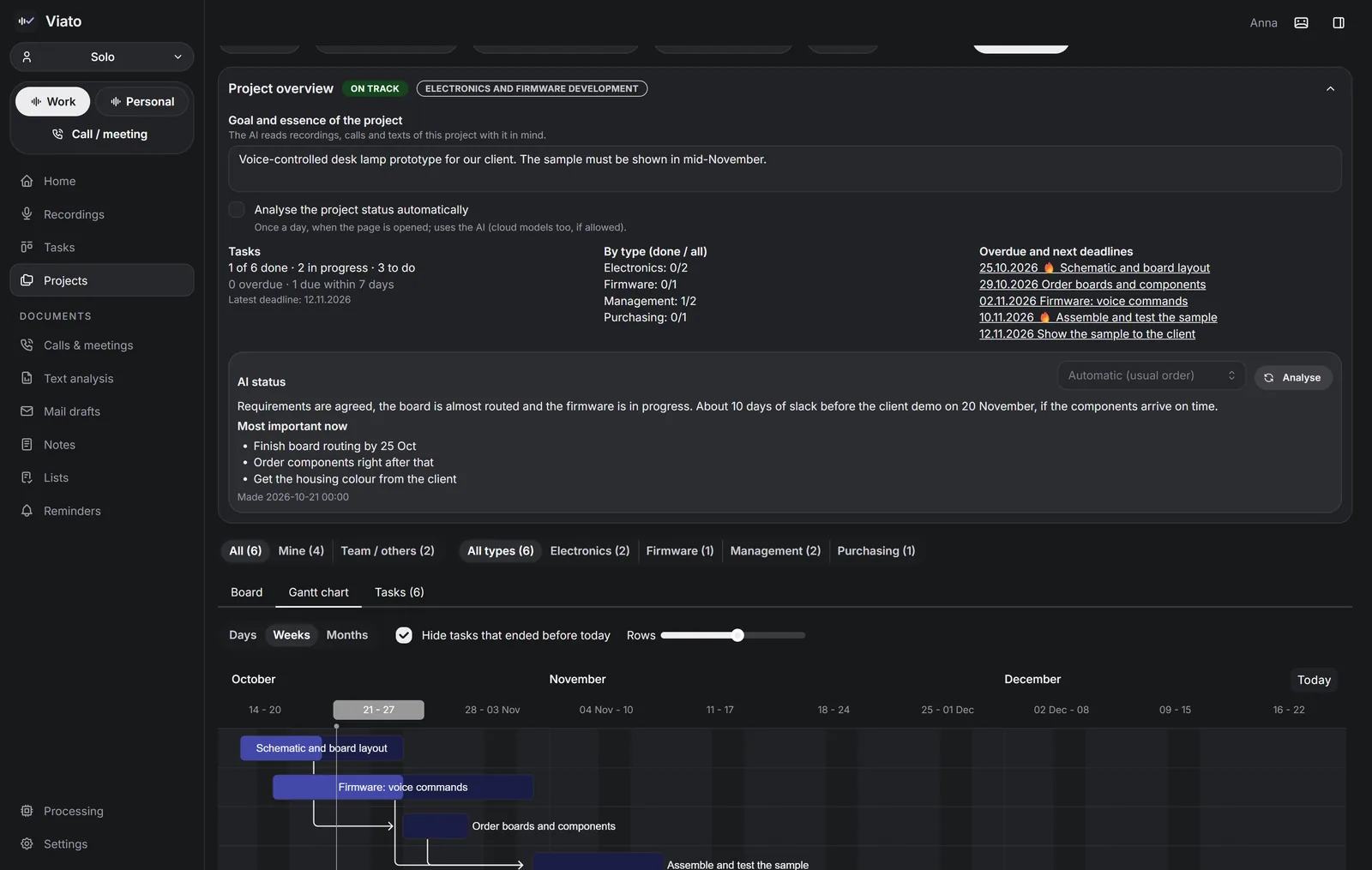The height and width of the screenshot is (870, 1372).
Task: Open Lists in the sidebar
Action: click(102, 477)
